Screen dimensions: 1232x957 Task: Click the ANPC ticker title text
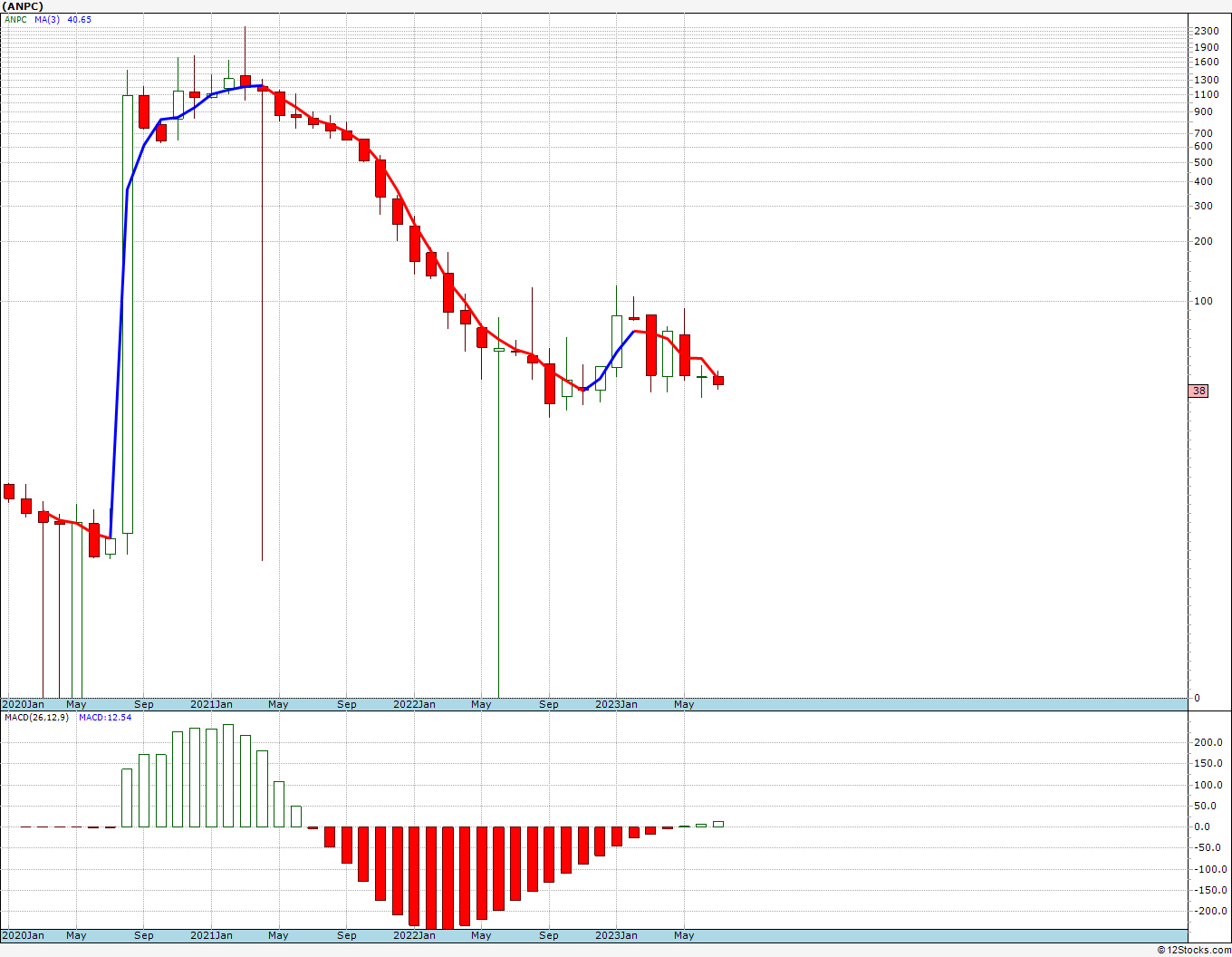23,6
